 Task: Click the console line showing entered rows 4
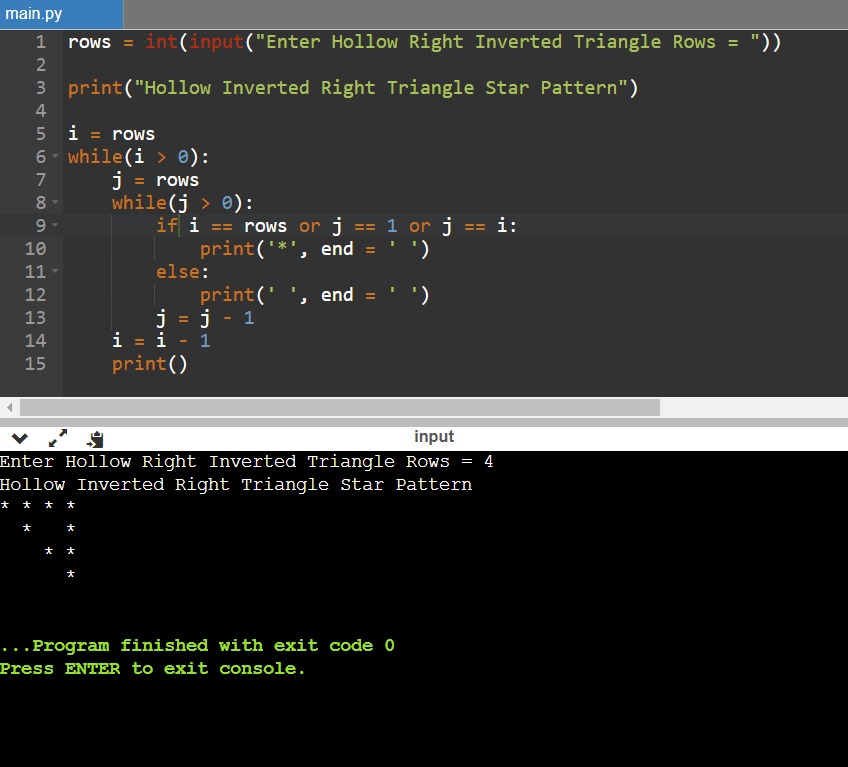(x=246, y=462)
